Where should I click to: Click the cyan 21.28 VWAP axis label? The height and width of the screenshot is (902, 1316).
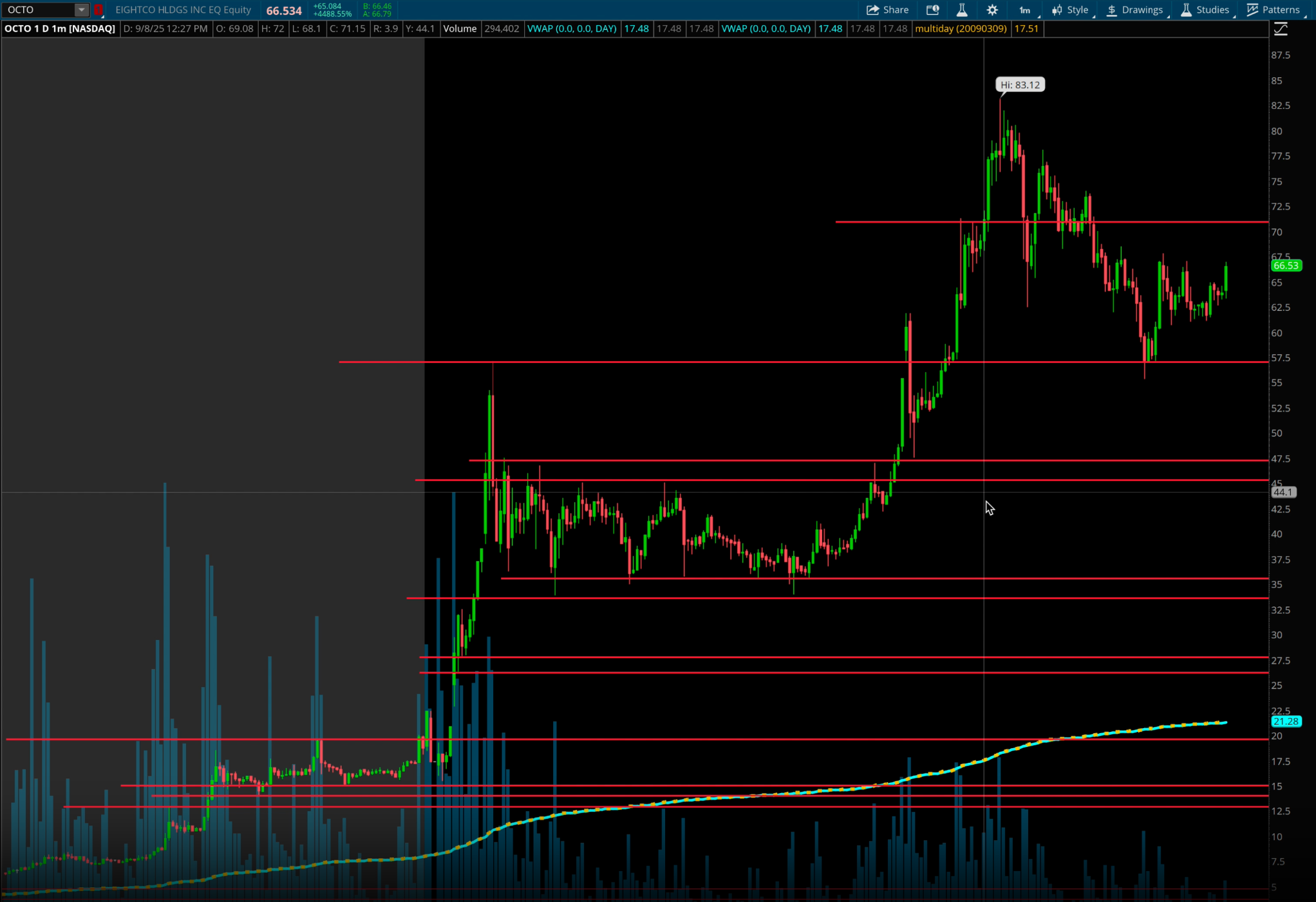click(x=1286, y=721)
